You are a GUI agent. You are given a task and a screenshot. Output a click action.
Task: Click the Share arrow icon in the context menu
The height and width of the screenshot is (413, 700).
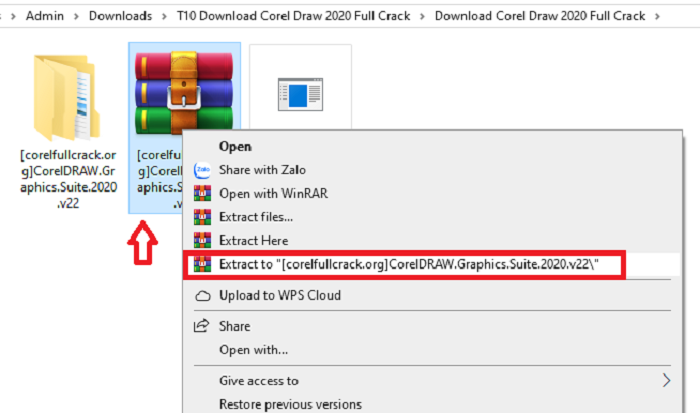click(202, 326)
